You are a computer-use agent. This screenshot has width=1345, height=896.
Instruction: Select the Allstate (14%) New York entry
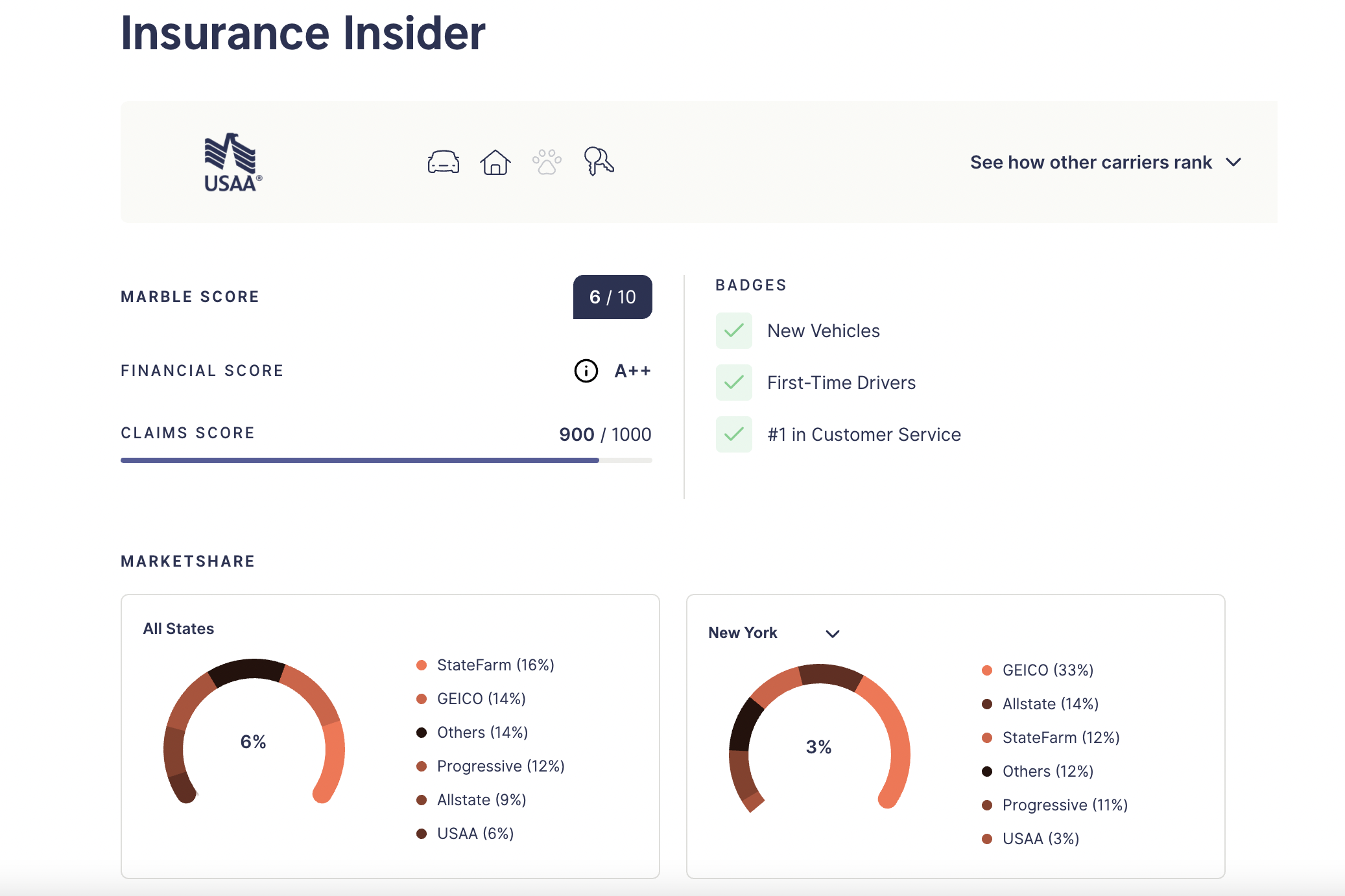[1040, 704]
